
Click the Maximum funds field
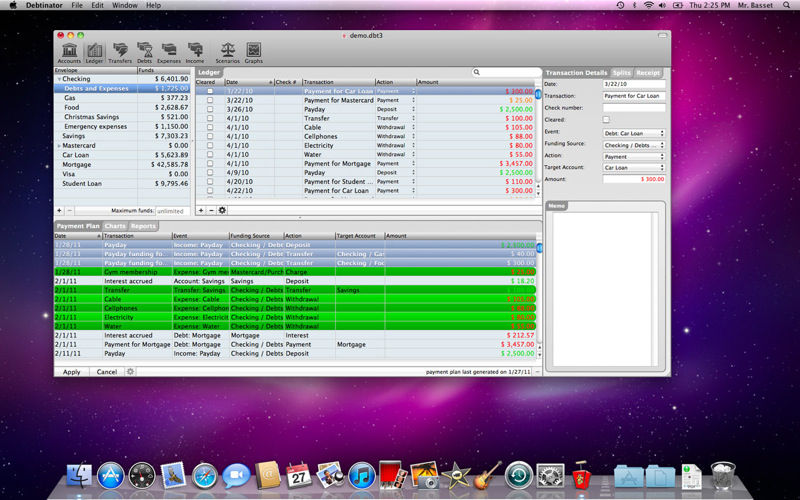(172, 211)
